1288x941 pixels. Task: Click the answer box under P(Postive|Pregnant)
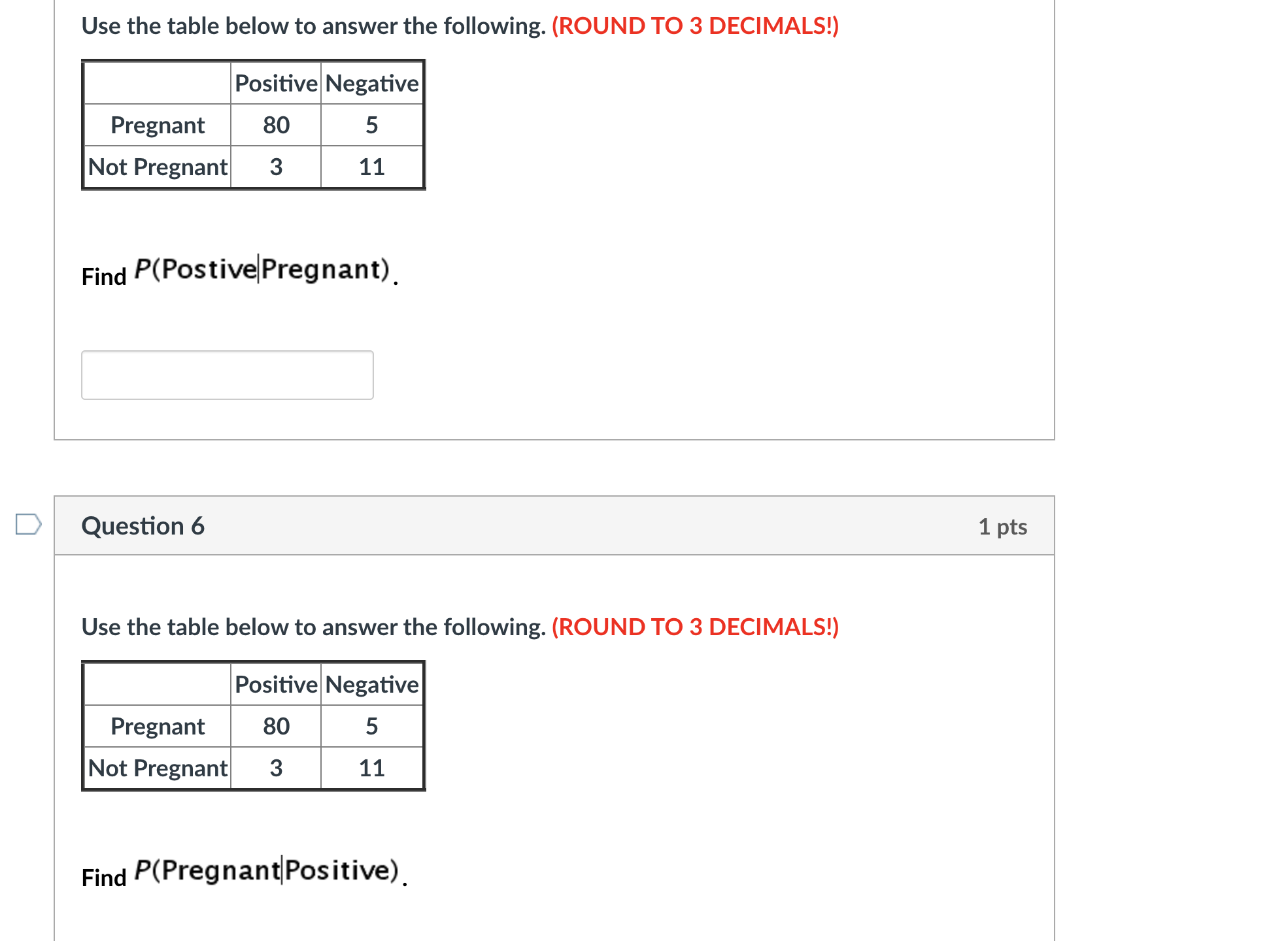[x=227, y=375]
